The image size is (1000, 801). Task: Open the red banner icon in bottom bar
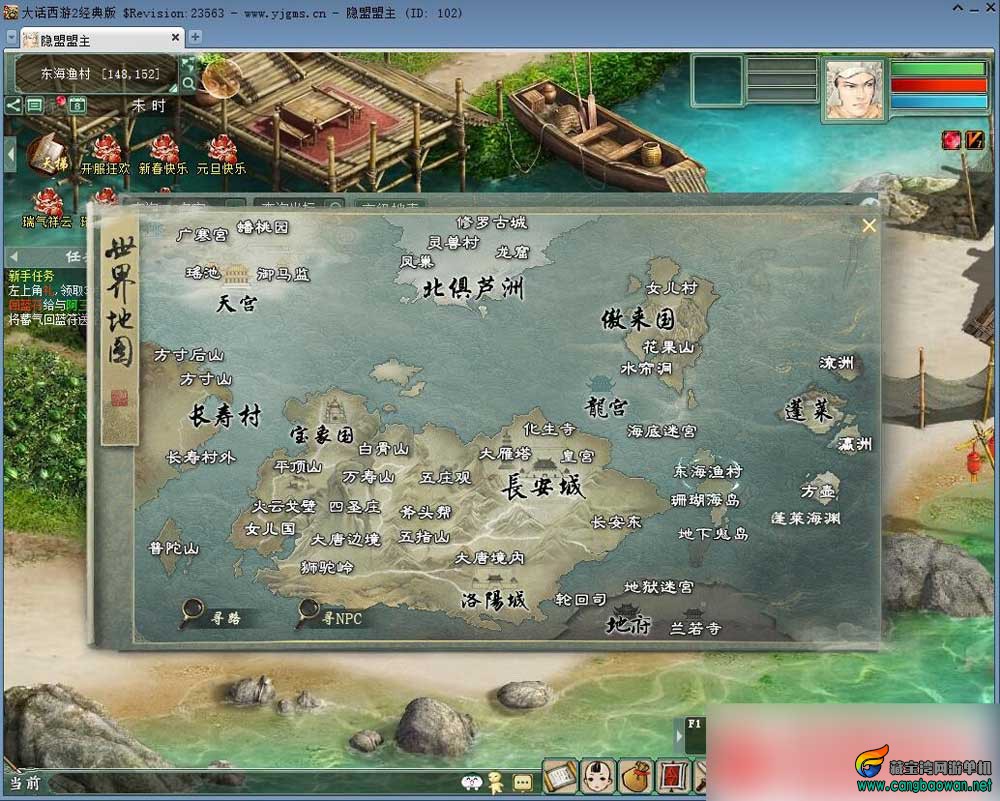672,777
